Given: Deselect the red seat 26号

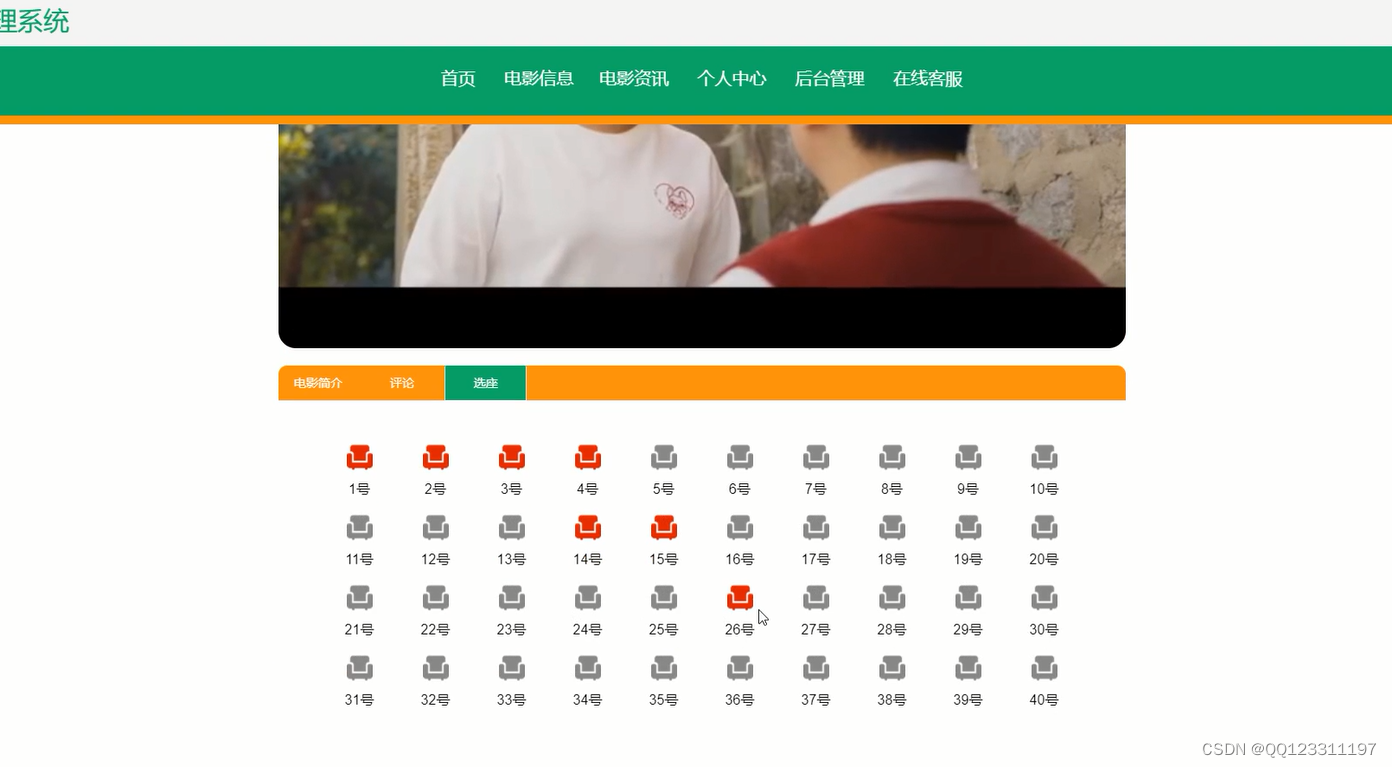Looking at the screenshot, I should [740, 597].
